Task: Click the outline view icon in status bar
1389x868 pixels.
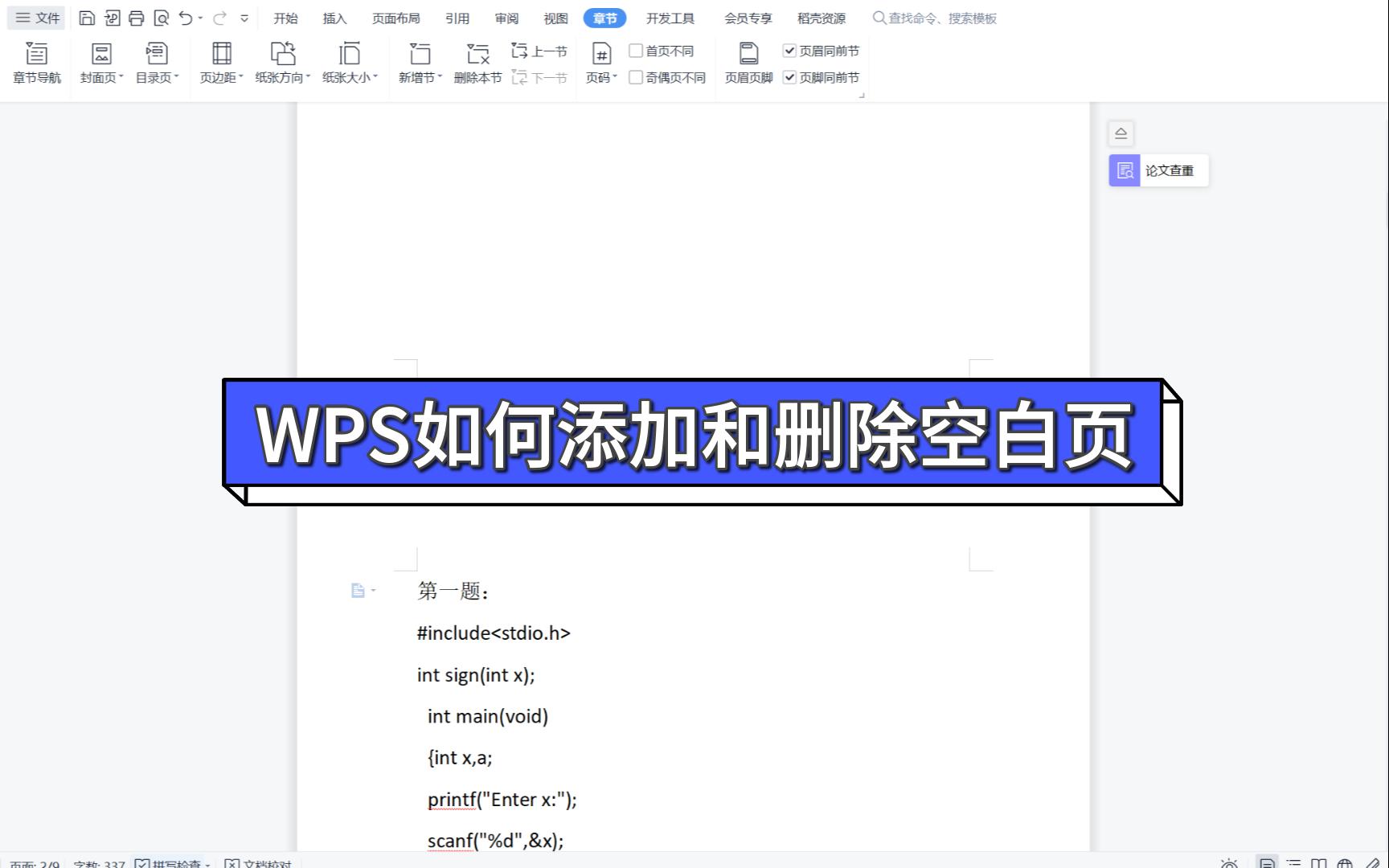Action: tap(1293, 863)
